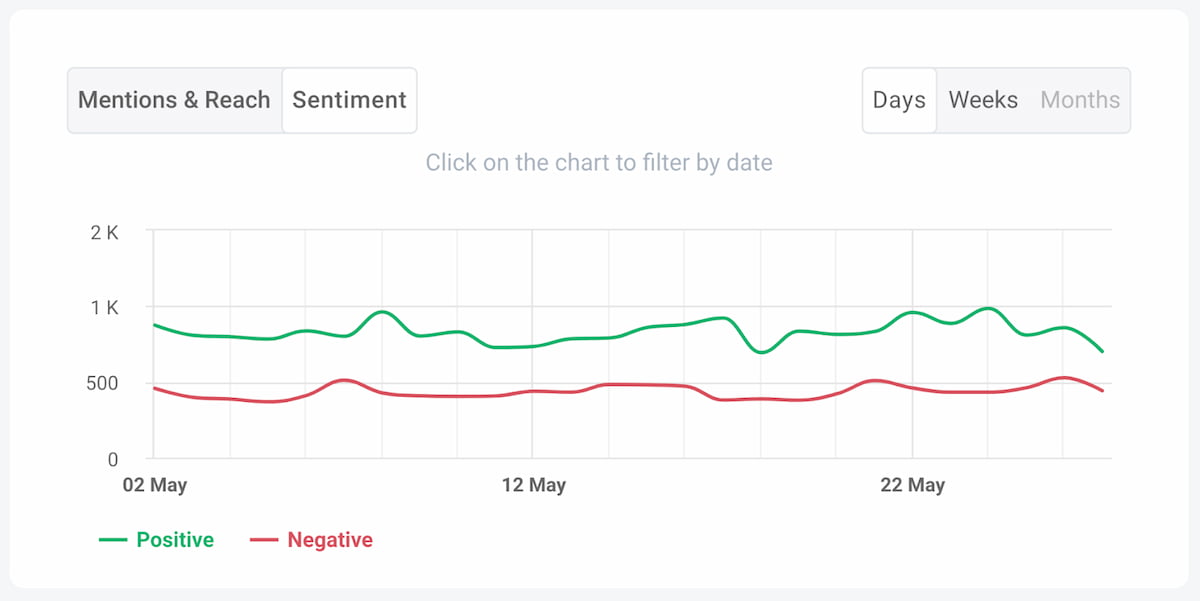Click the 02 May date label
The width and height of the screenshot is (1200, 601).
(155, 486)
